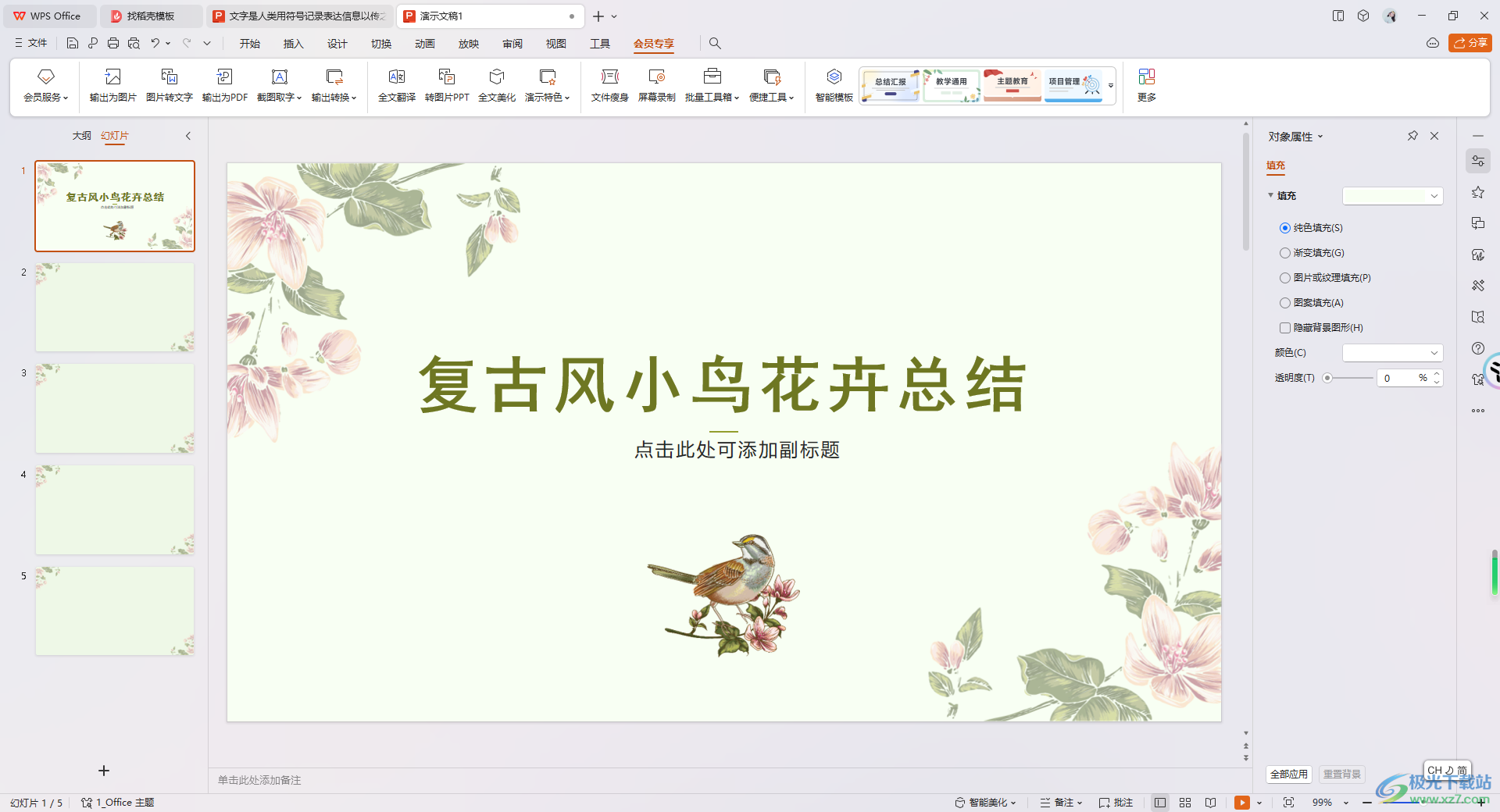Open 对象属性 panel title dropdown
The image size is (1500, 812).
tap(1320, 137)
